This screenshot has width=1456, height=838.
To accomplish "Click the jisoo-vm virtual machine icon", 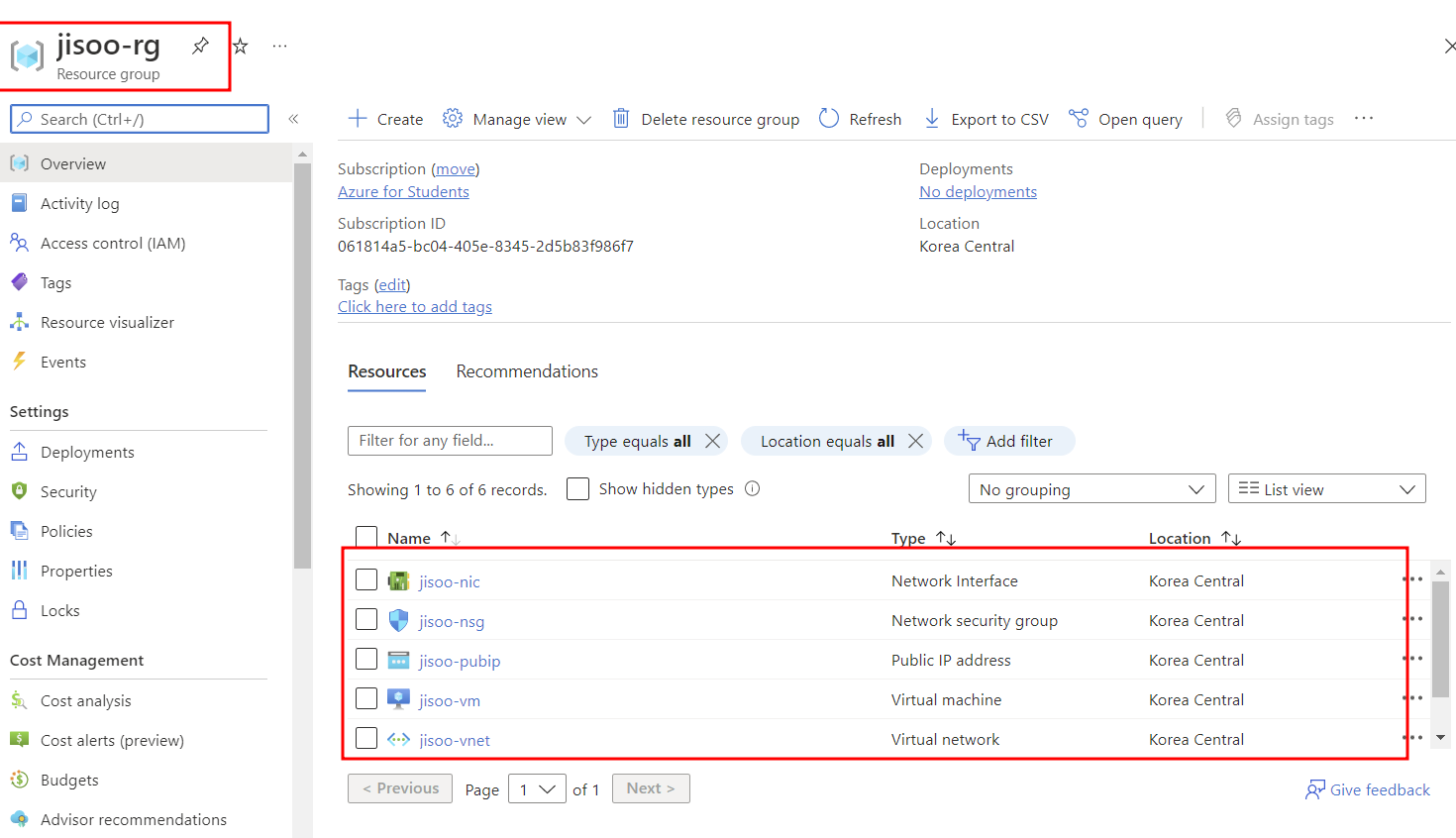I will pos(398,700).
